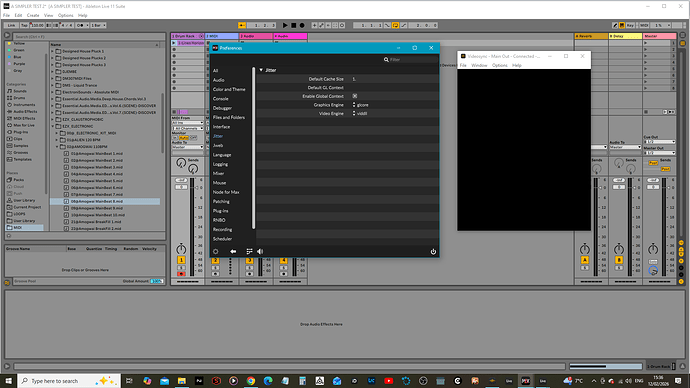
Task: Toggle Enable Global Context checkbox
Action: [x=355, y=96]
